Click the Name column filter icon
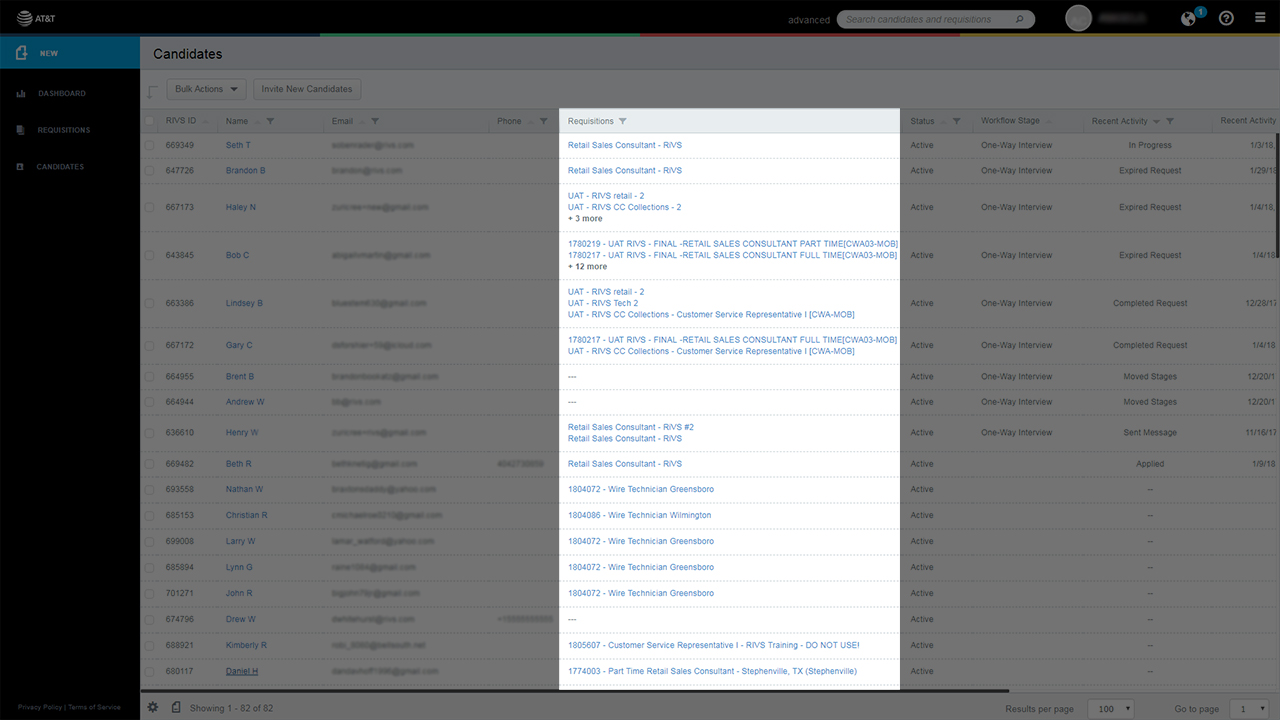The image size is (1280, 720). tap(270, 121)
